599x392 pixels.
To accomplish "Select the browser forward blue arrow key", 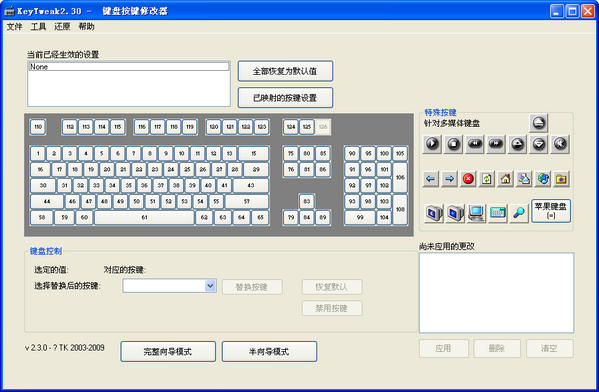I will pos(449,179).
